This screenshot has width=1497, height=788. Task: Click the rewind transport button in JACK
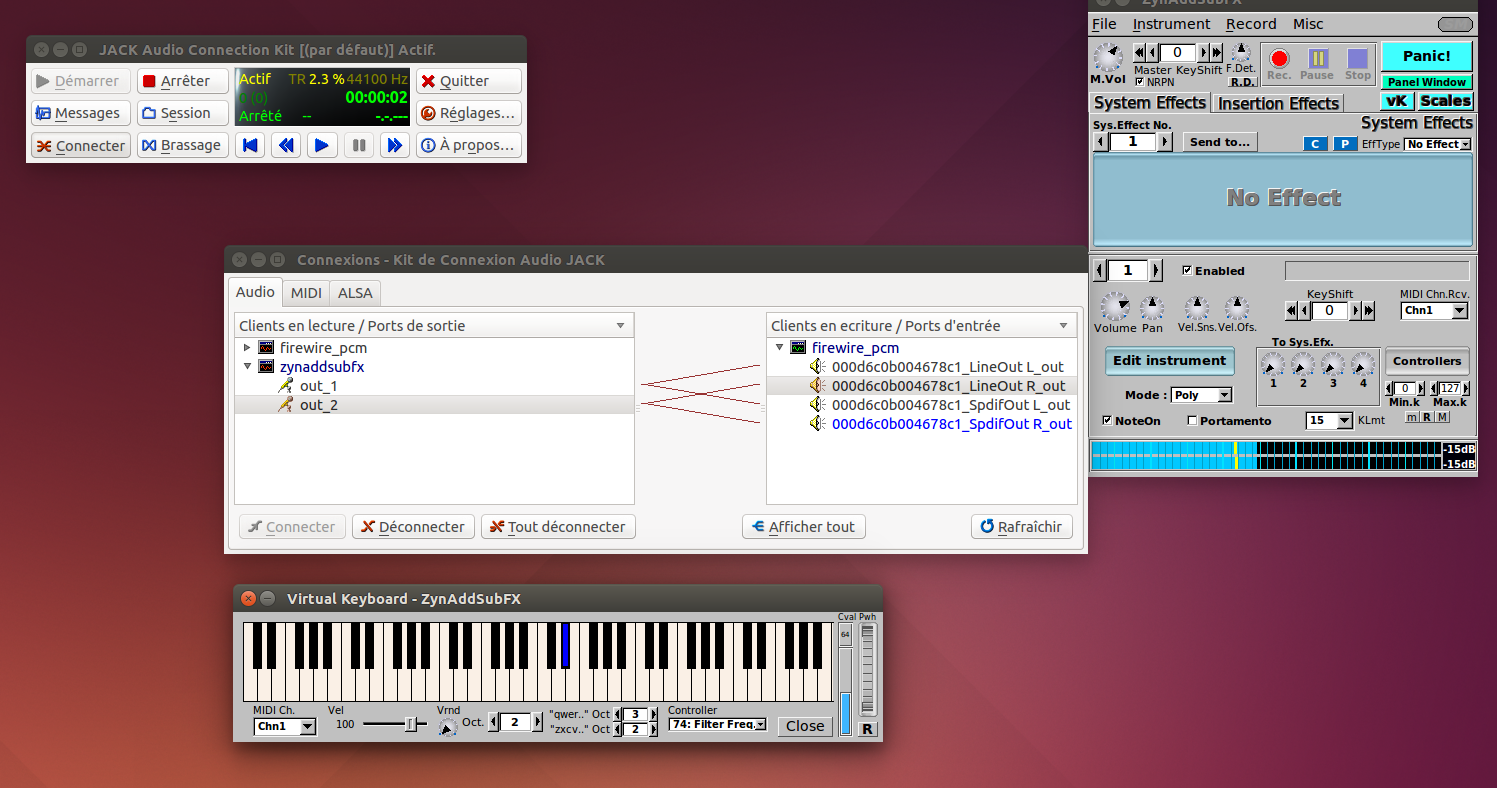point(286,146)
